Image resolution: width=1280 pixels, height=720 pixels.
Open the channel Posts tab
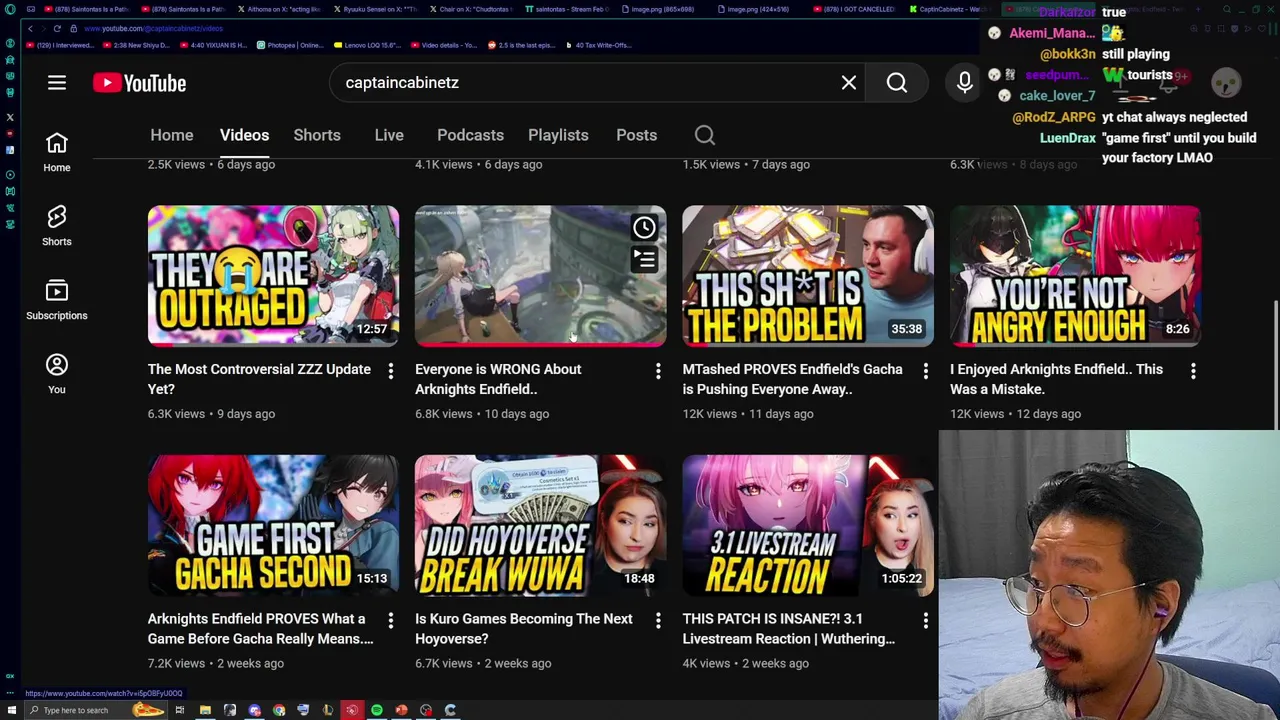[636, 135]
